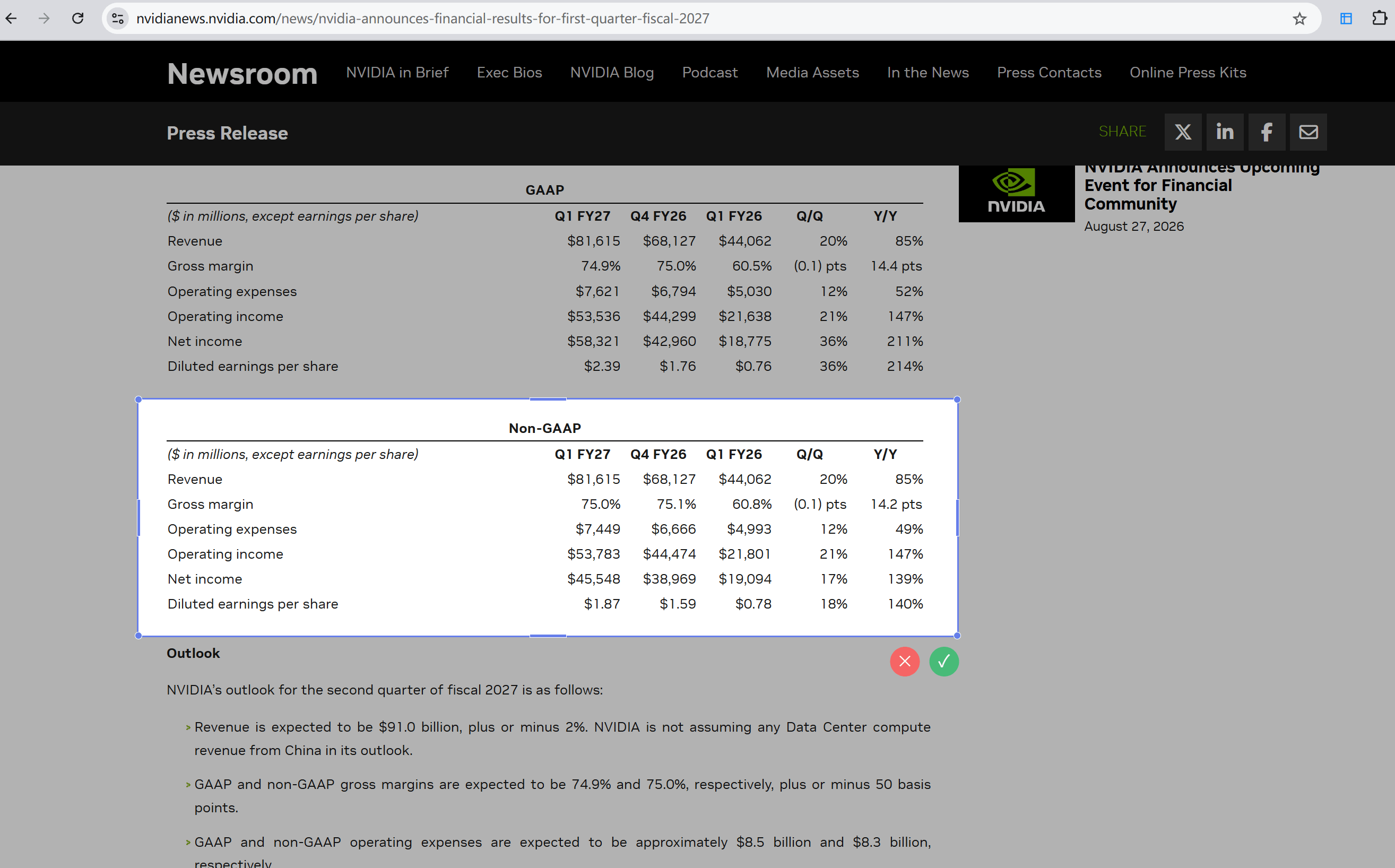
Task: Go back to the previous page
Action: [12, 19]
